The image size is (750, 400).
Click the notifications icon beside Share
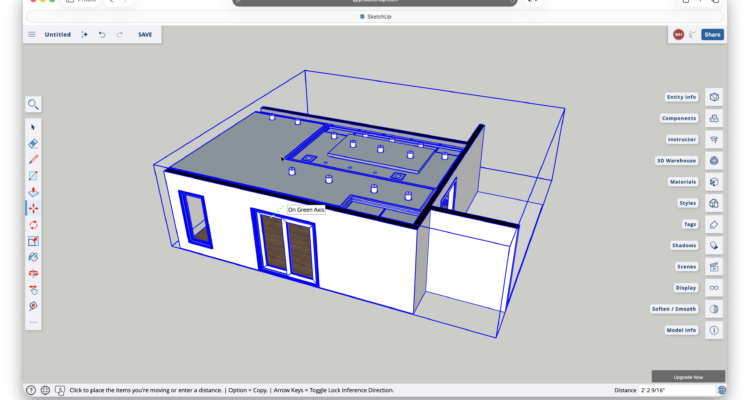693,34
